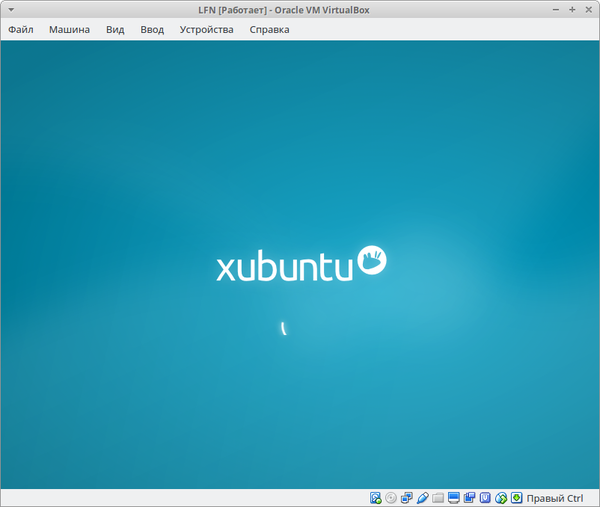The width and height of the screenshot is (600, 507).
Task: Click the display monitor indicator icon
Action: point(454,498)
